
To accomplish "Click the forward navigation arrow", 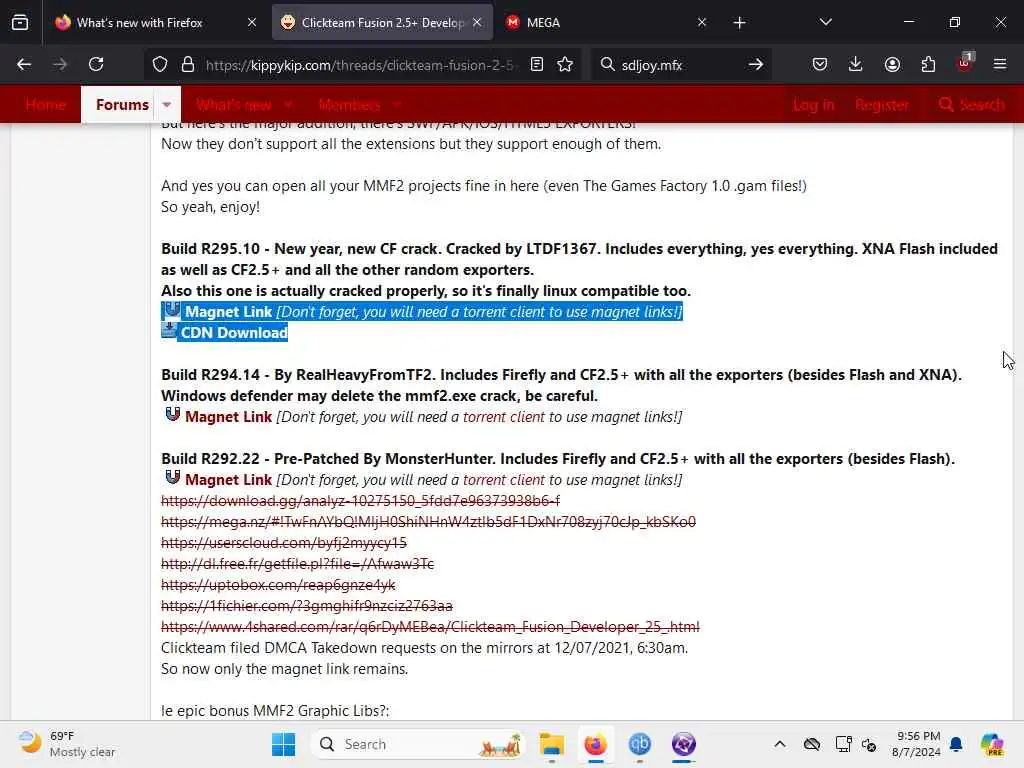I will tap(60, 64).
